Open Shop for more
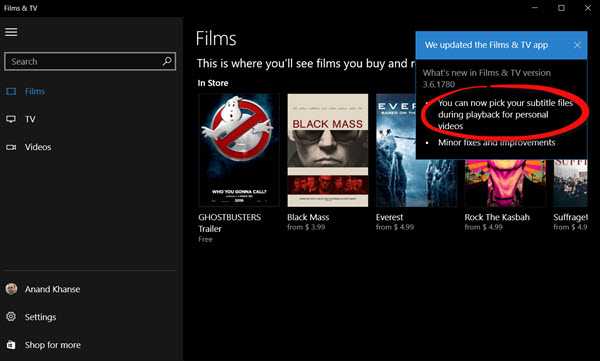 coord(53,345)
